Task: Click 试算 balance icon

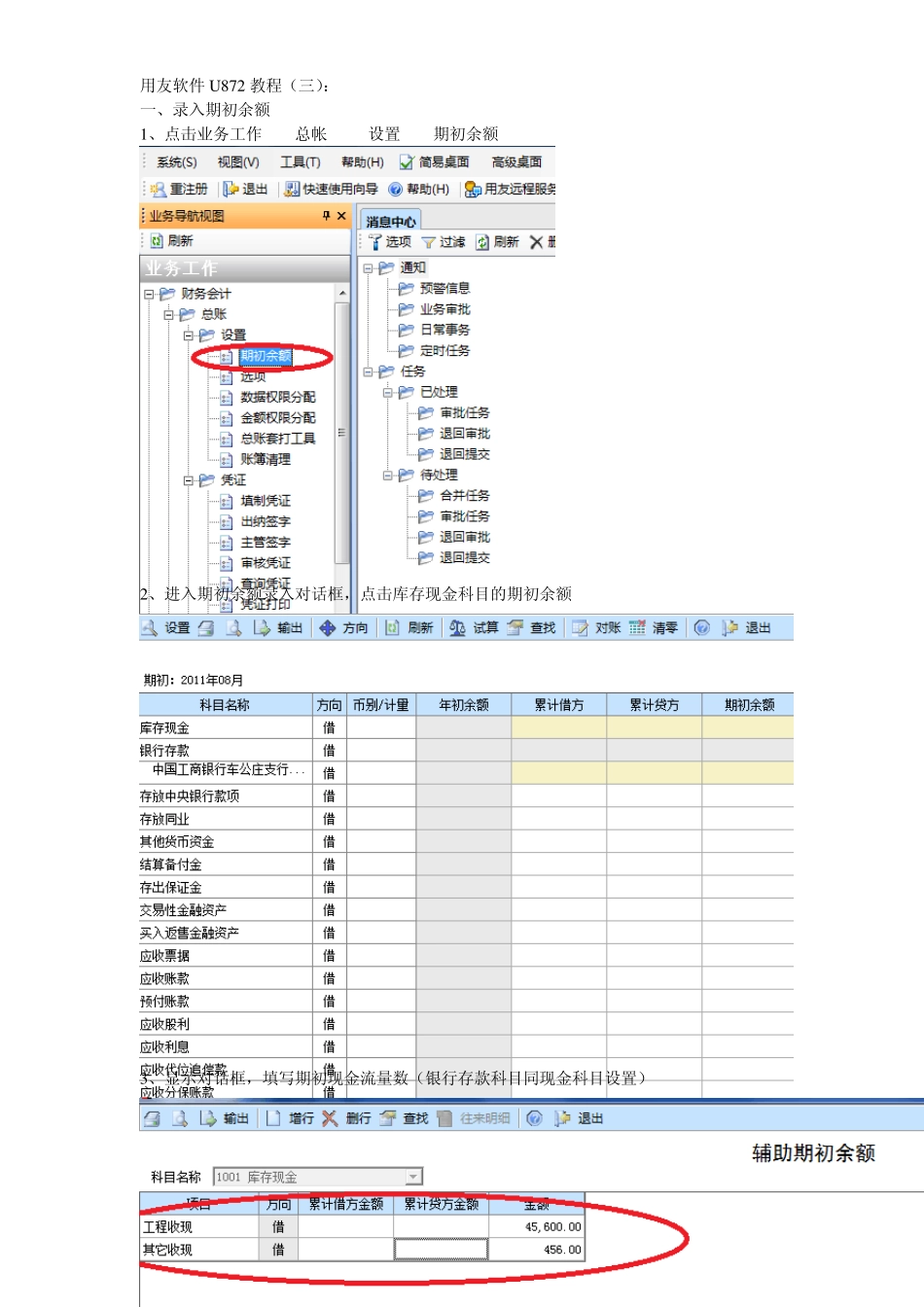Action: click(x=474, y=628)
